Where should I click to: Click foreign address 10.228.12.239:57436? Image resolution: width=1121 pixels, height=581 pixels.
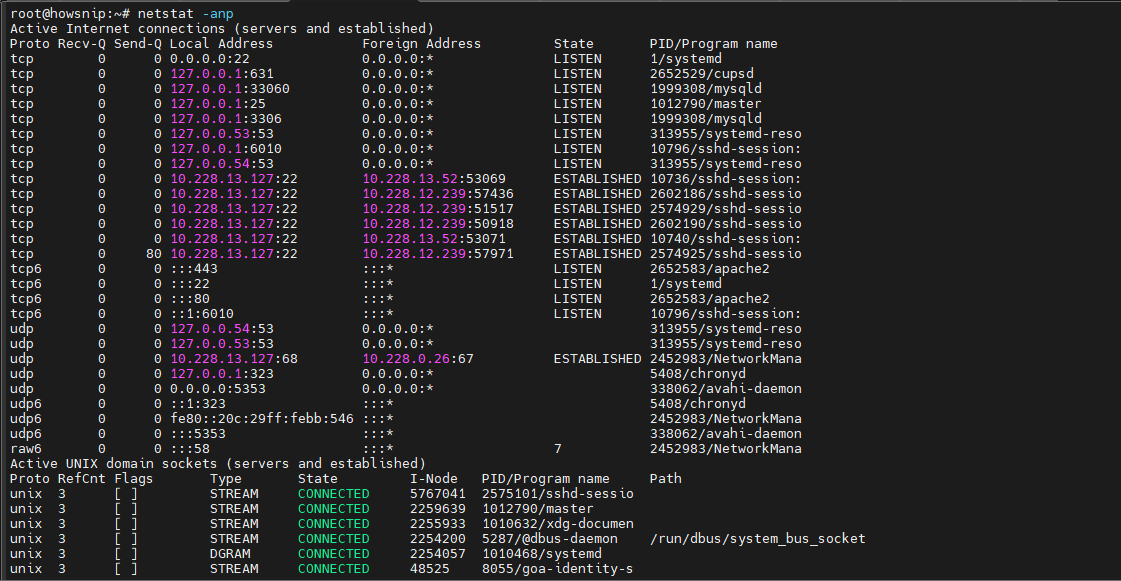438,194
